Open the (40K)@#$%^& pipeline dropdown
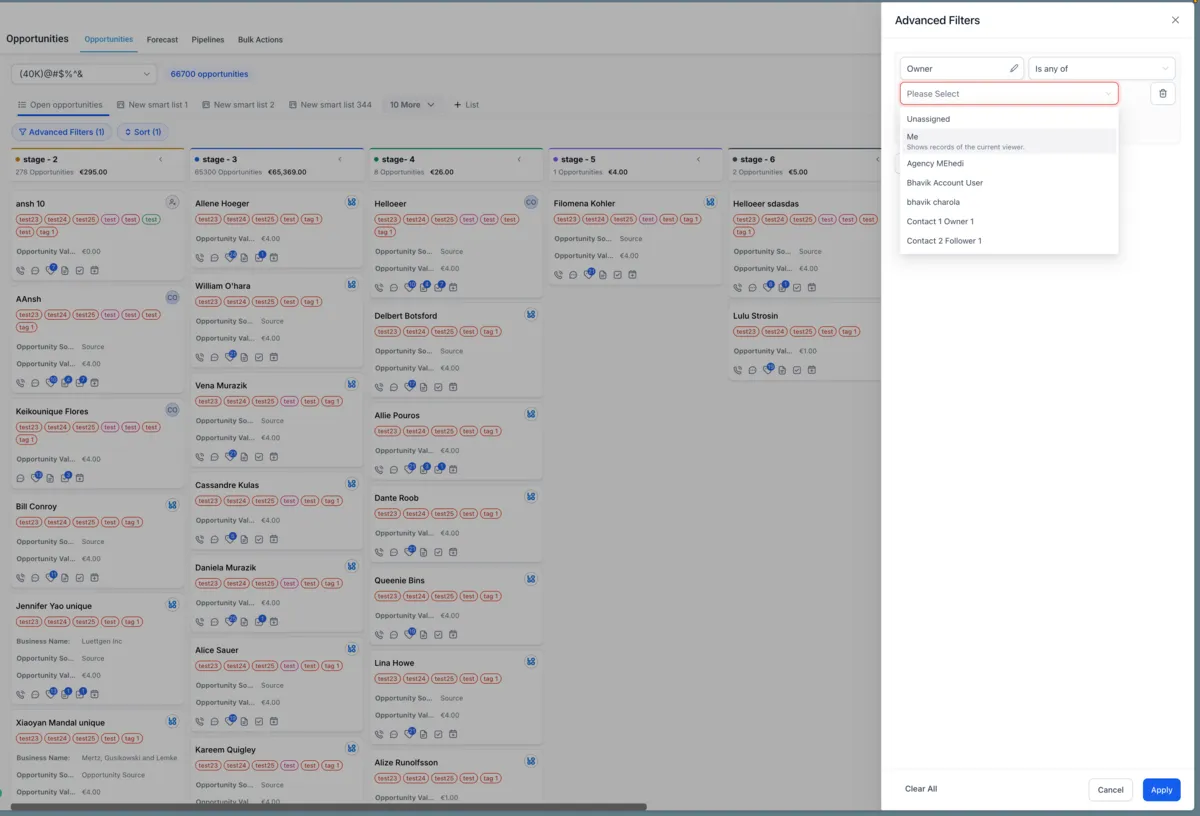 [x=84, y=74]
